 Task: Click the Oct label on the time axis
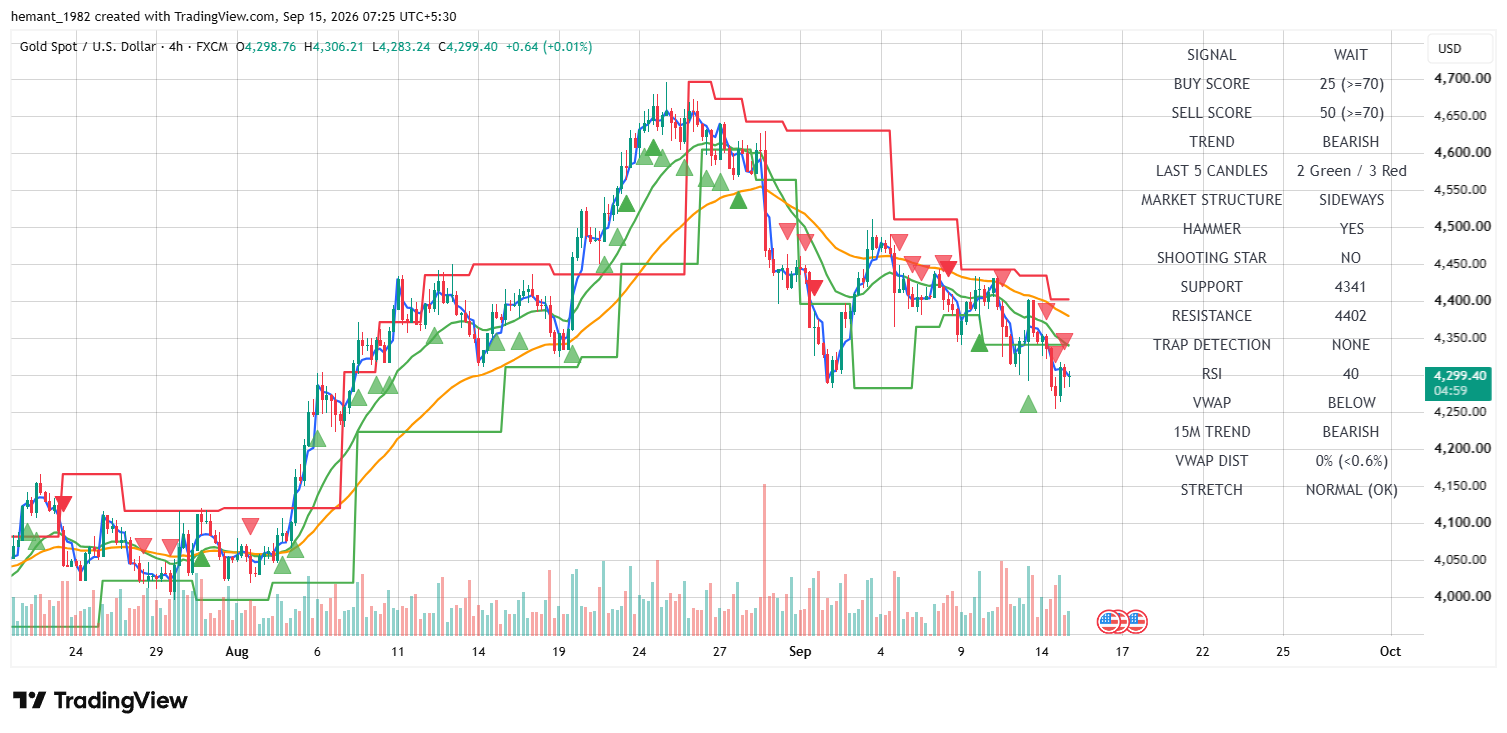[x=1390, y=651]
